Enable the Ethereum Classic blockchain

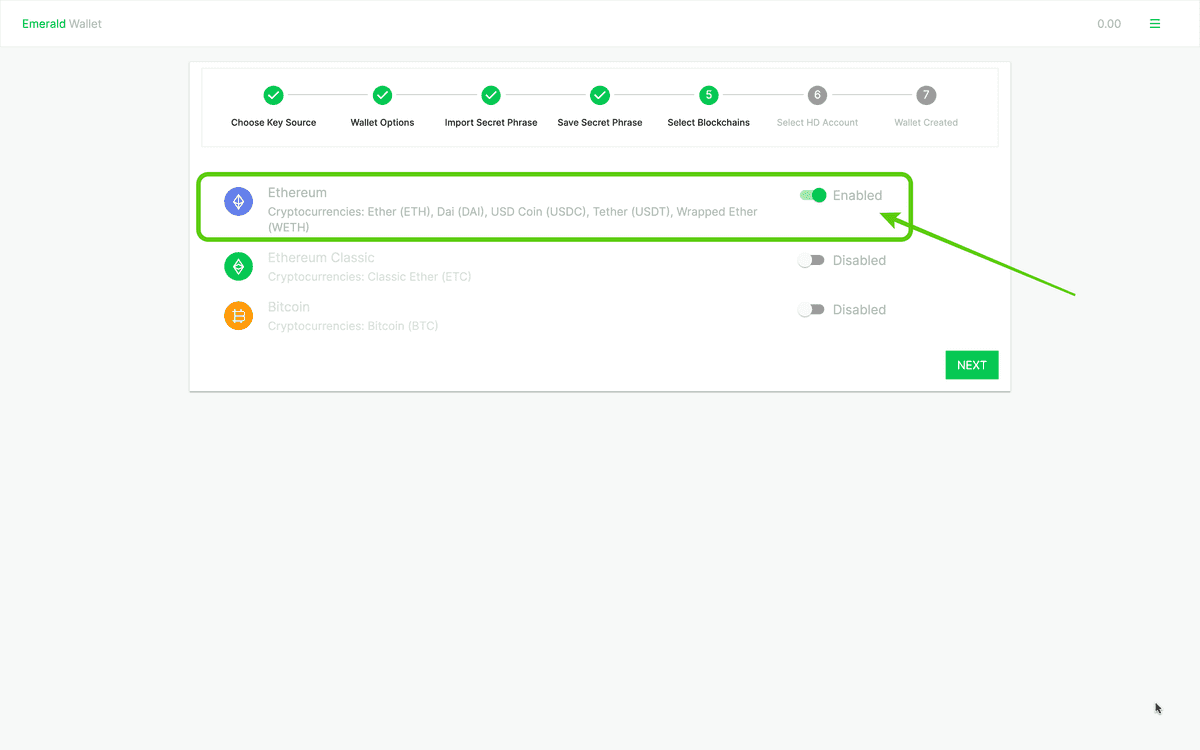coord(811,260)
